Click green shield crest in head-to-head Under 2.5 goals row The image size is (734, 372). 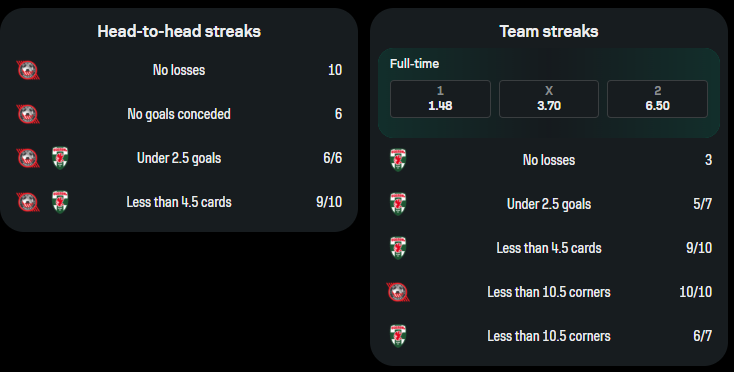[x=60, y=158]
